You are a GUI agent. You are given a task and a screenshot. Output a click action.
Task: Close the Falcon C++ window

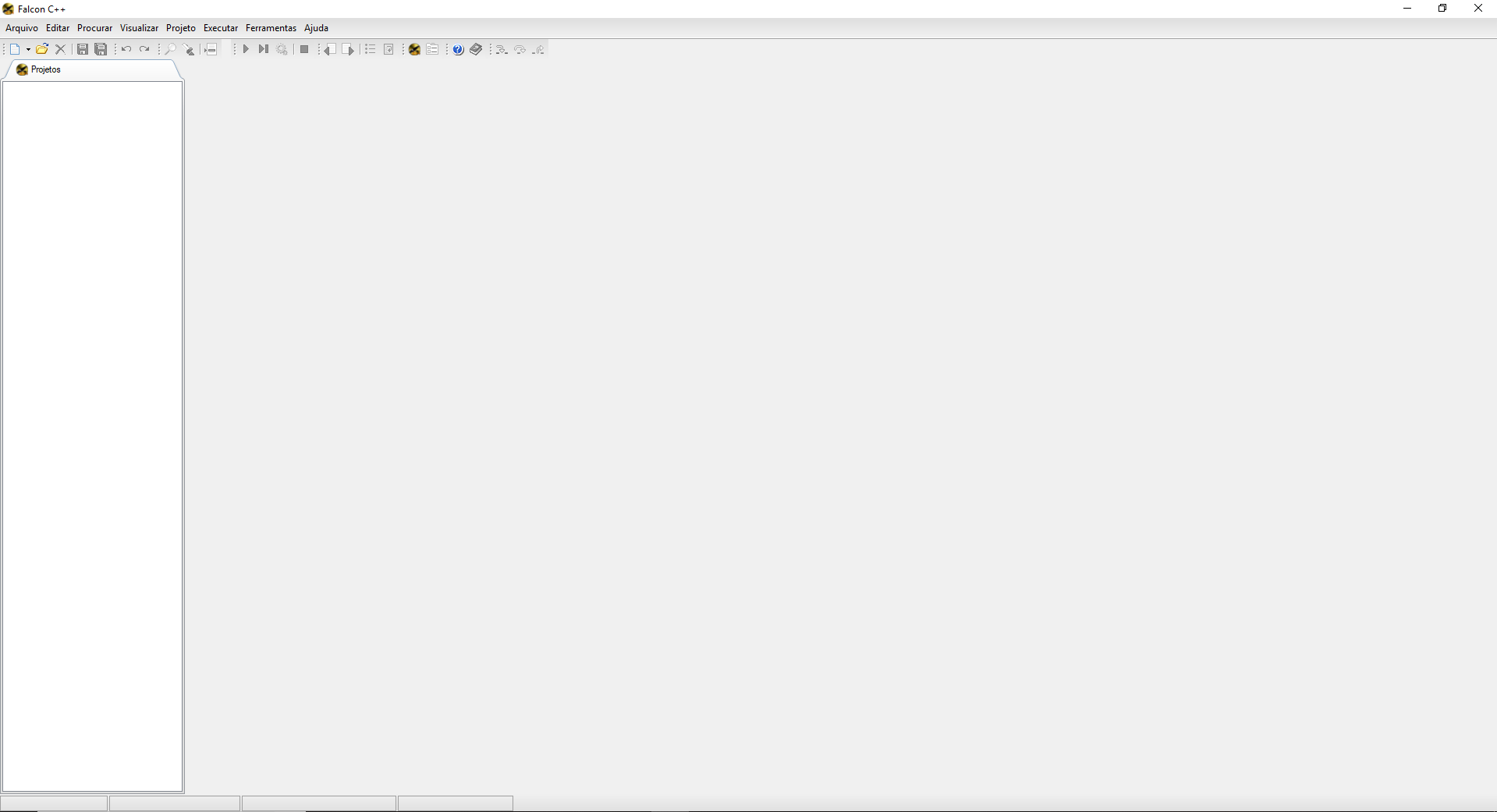coord(1478,9)
